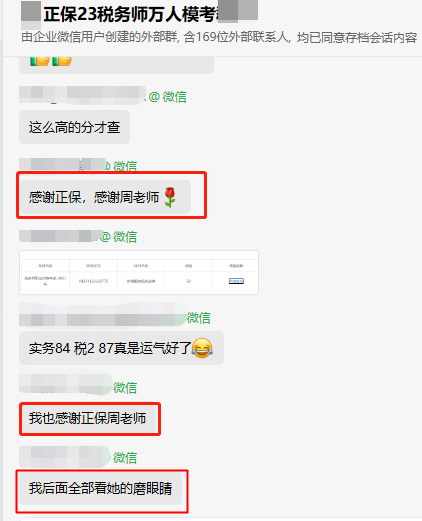Click the 微信 label above 实务84 message
422x521 pixels.
coord(199,318)
